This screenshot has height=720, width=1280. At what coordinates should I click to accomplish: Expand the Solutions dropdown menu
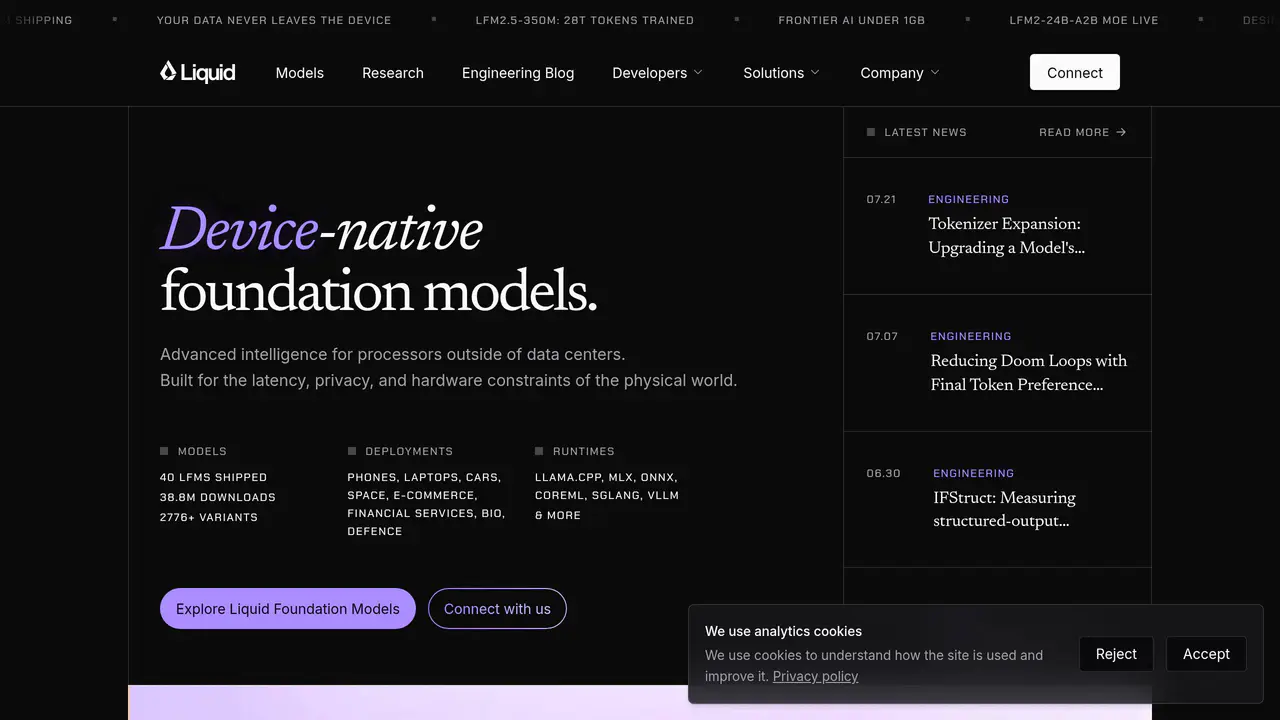(x=781, y=73)
